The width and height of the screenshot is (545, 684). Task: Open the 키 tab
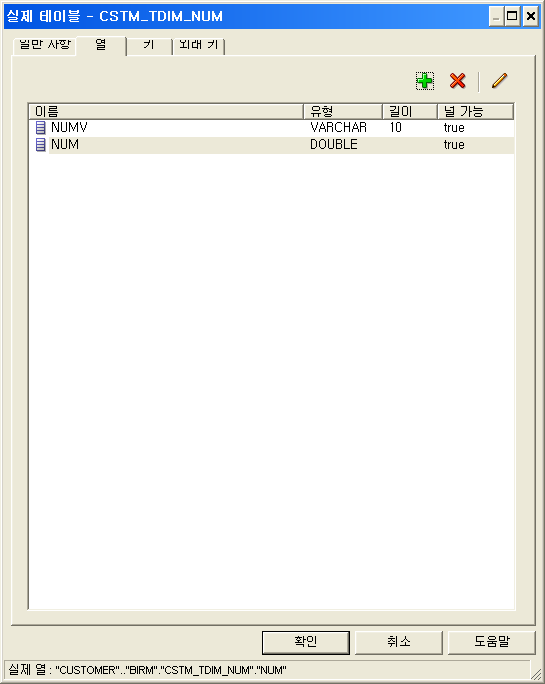point(149,45)
